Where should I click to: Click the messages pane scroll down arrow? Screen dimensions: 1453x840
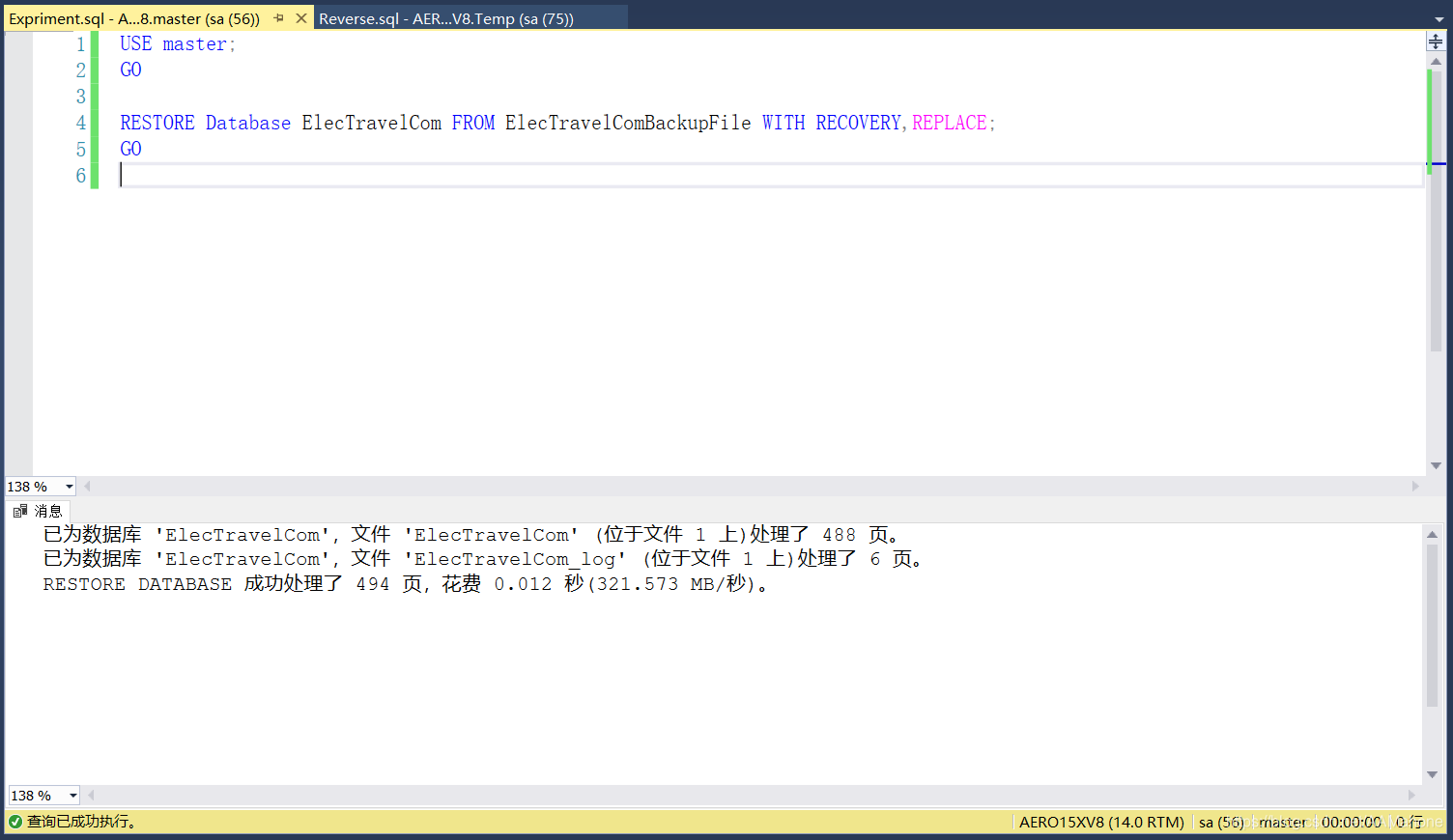coord(1432,774)
